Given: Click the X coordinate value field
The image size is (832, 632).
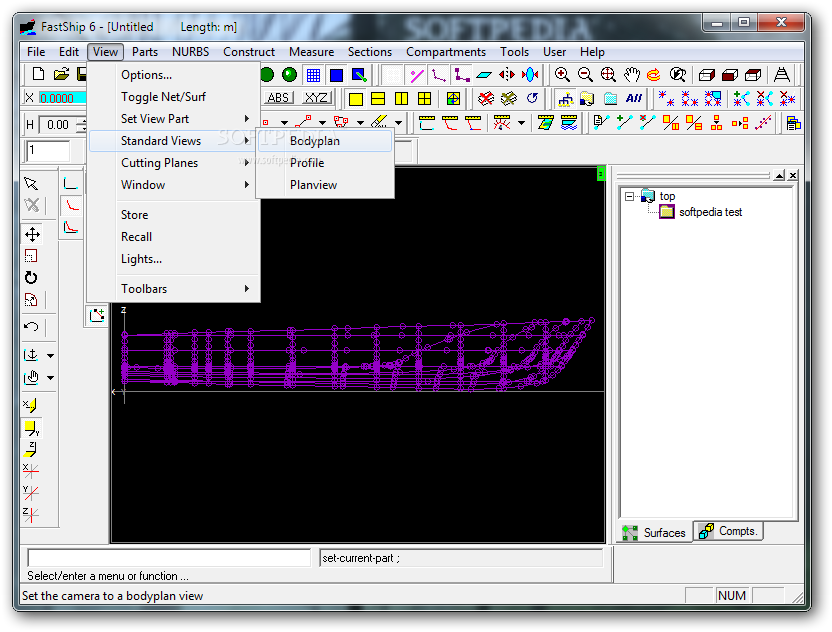Looking at the screenshot, I should click(62, 98).
